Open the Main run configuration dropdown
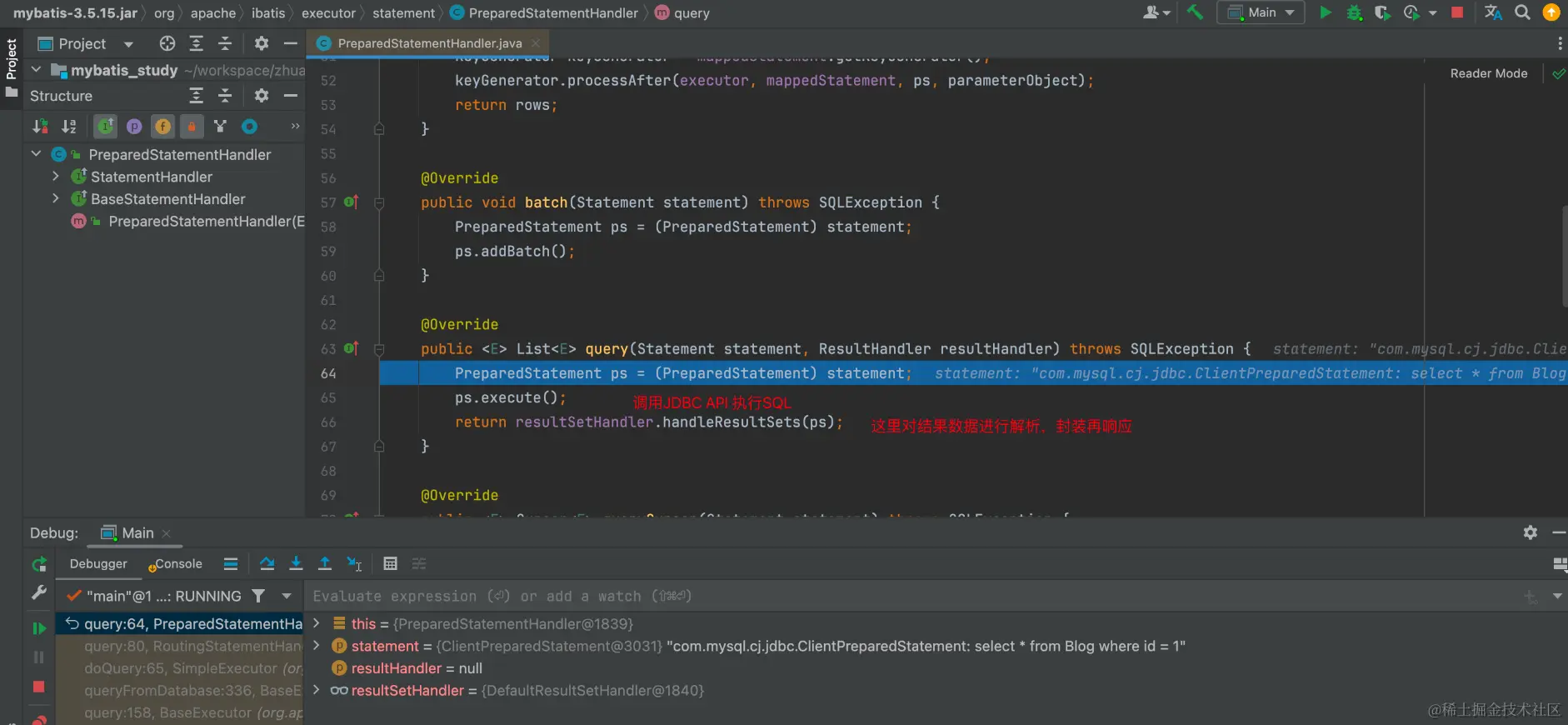 [1262, 12]
